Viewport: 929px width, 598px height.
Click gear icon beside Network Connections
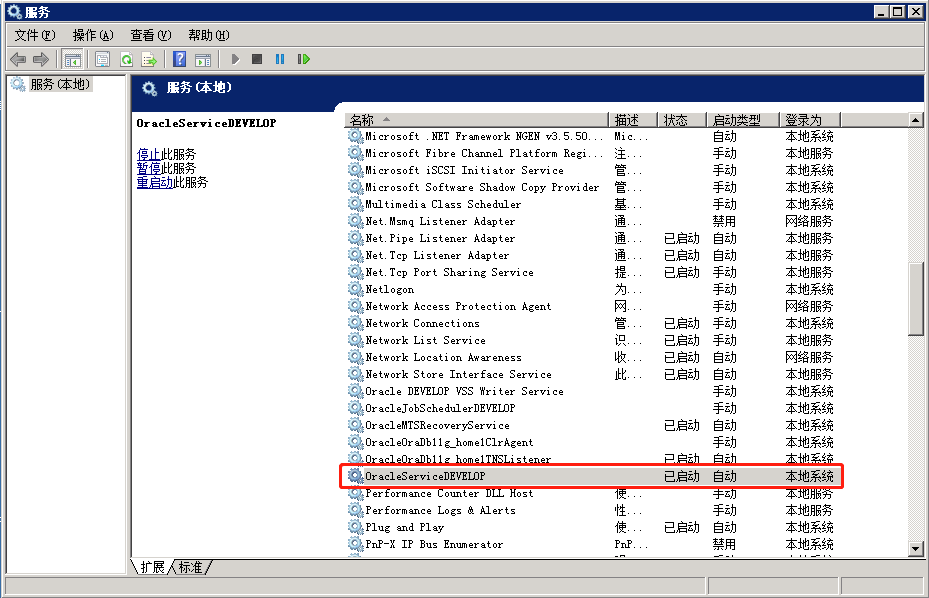[355, 323]
